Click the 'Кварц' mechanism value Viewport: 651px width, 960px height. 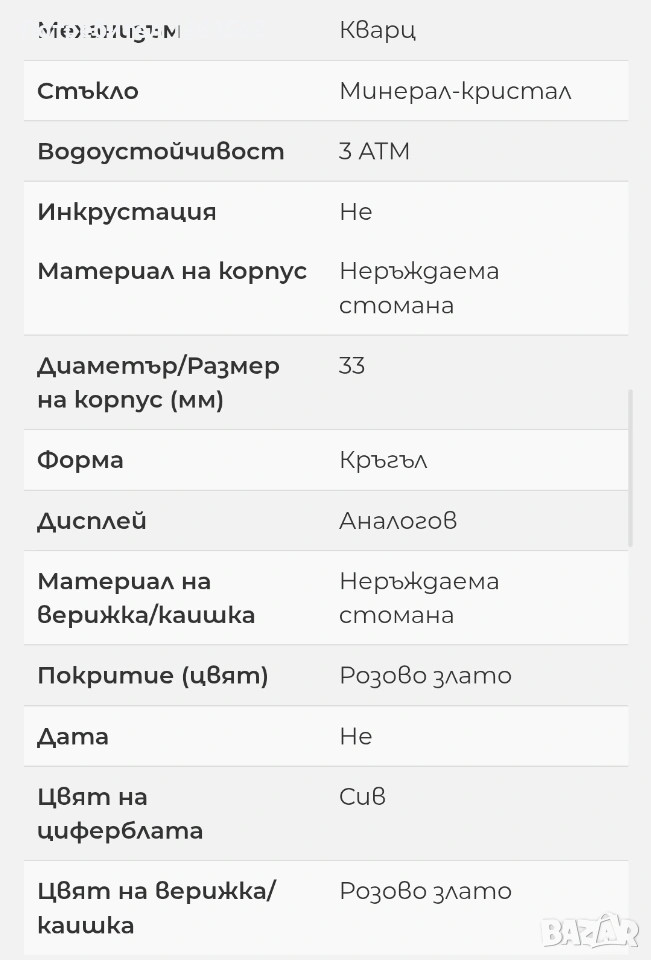(x=377, y=30)
